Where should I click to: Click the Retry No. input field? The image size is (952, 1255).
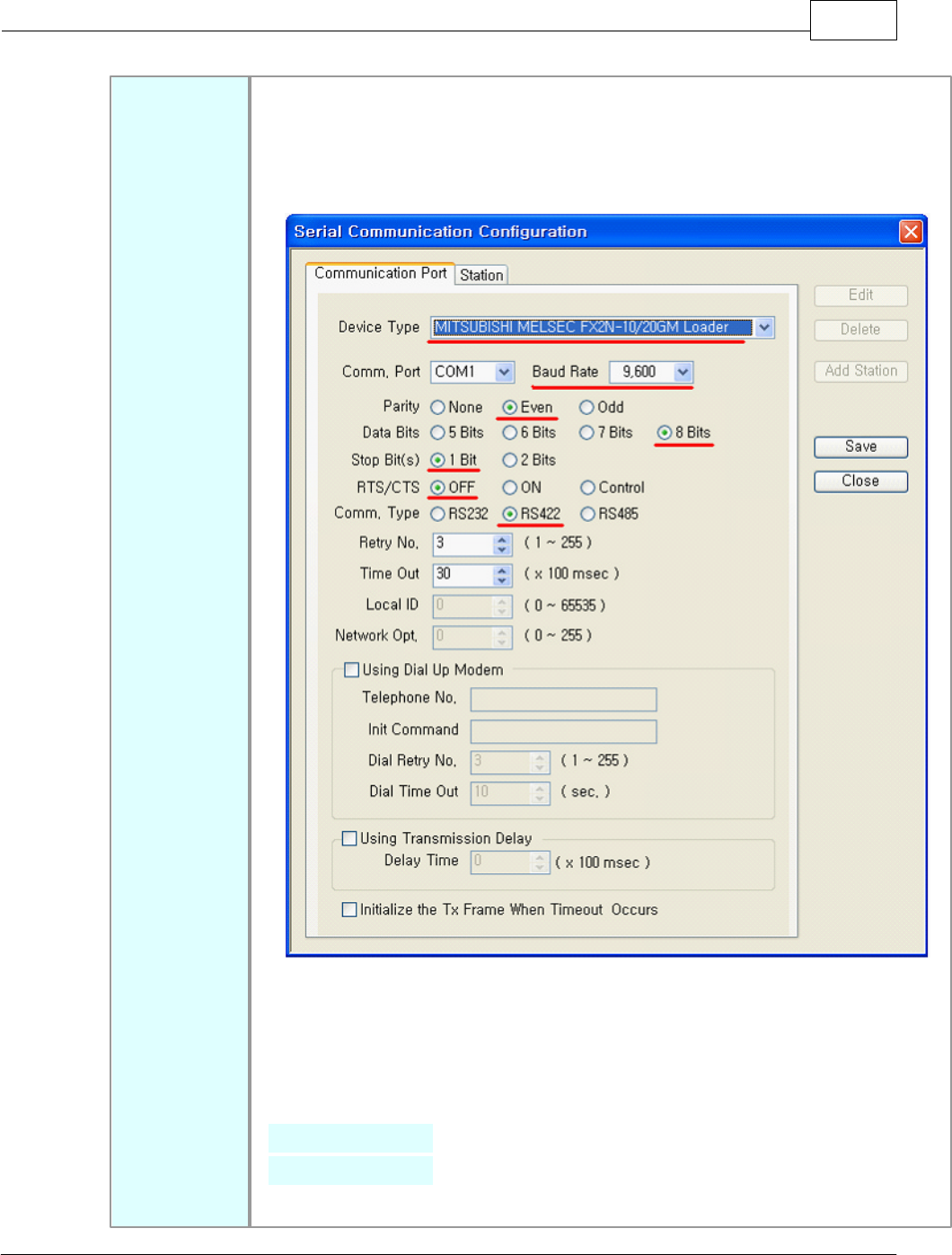click(x=463, y=544)
